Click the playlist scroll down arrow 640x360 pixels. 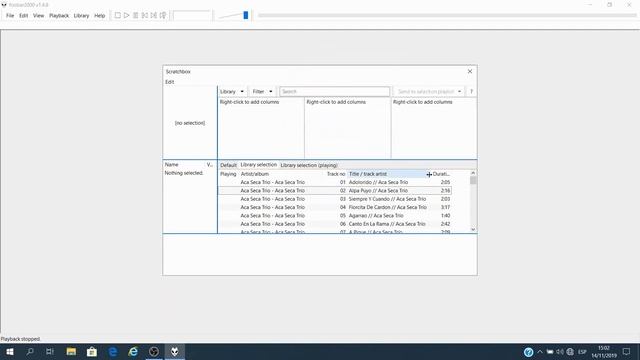tap(473, 229)
